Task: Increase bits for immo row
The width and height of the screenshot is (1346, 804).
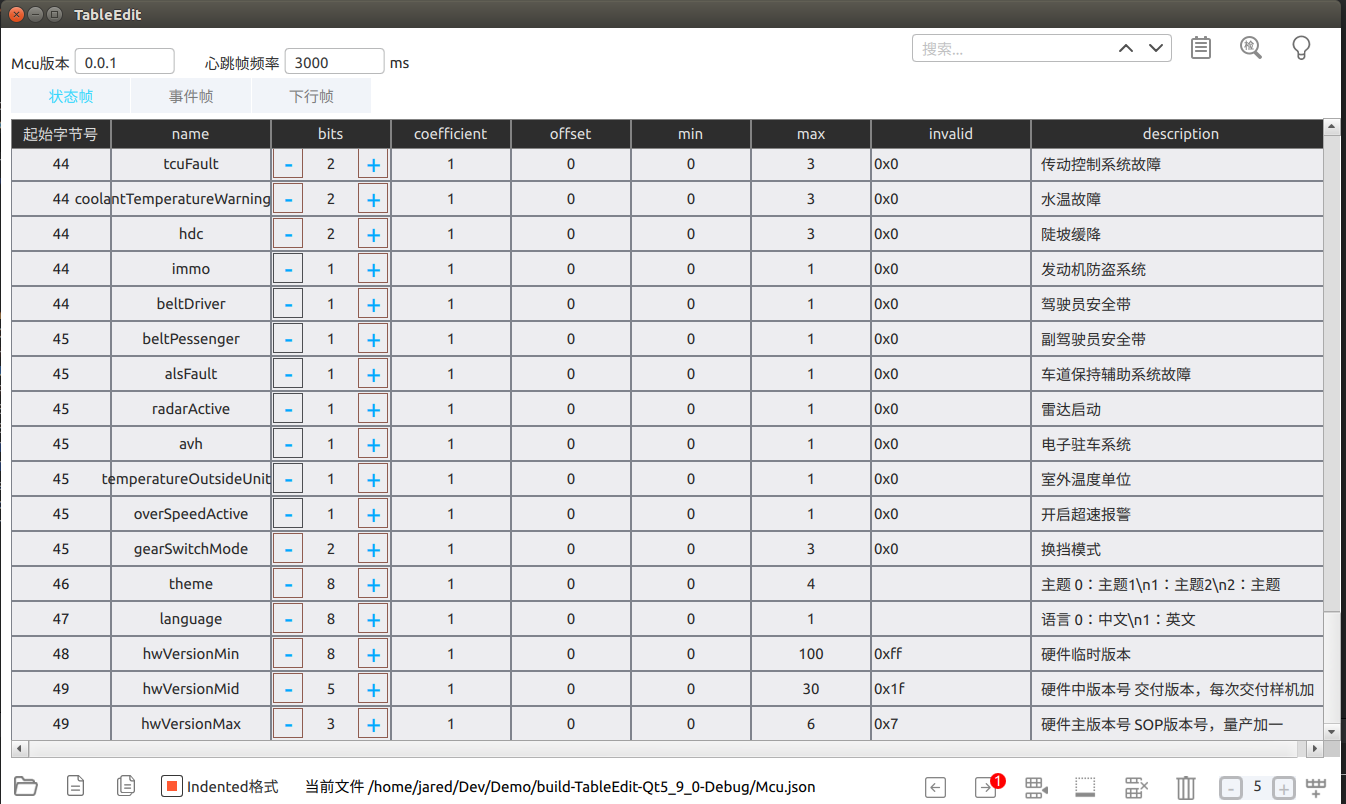Action: (x=373, y=269)
